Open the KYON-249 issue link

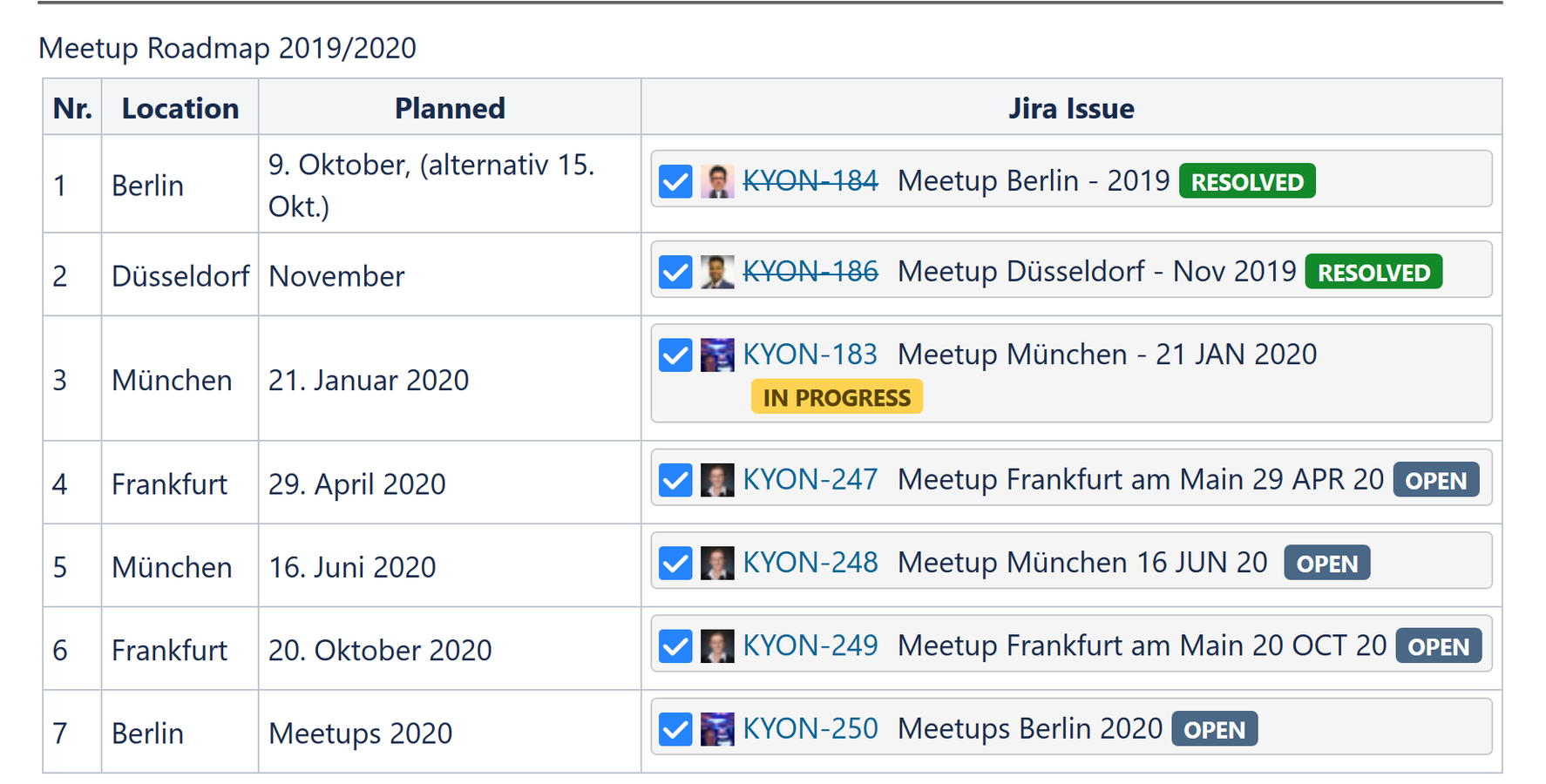810,646
